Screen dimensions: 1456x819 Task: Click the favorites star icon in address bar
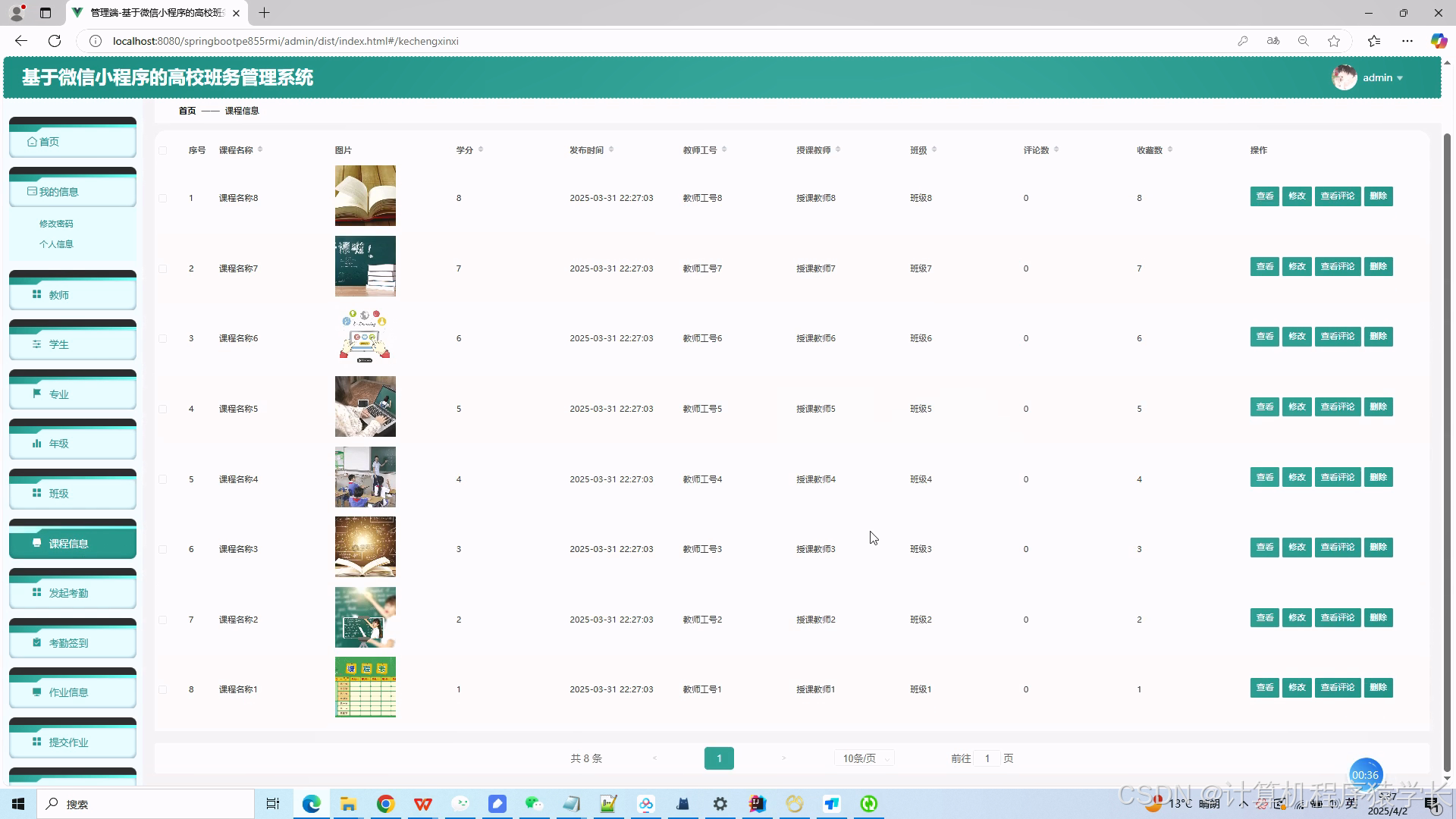(1334, 41)
